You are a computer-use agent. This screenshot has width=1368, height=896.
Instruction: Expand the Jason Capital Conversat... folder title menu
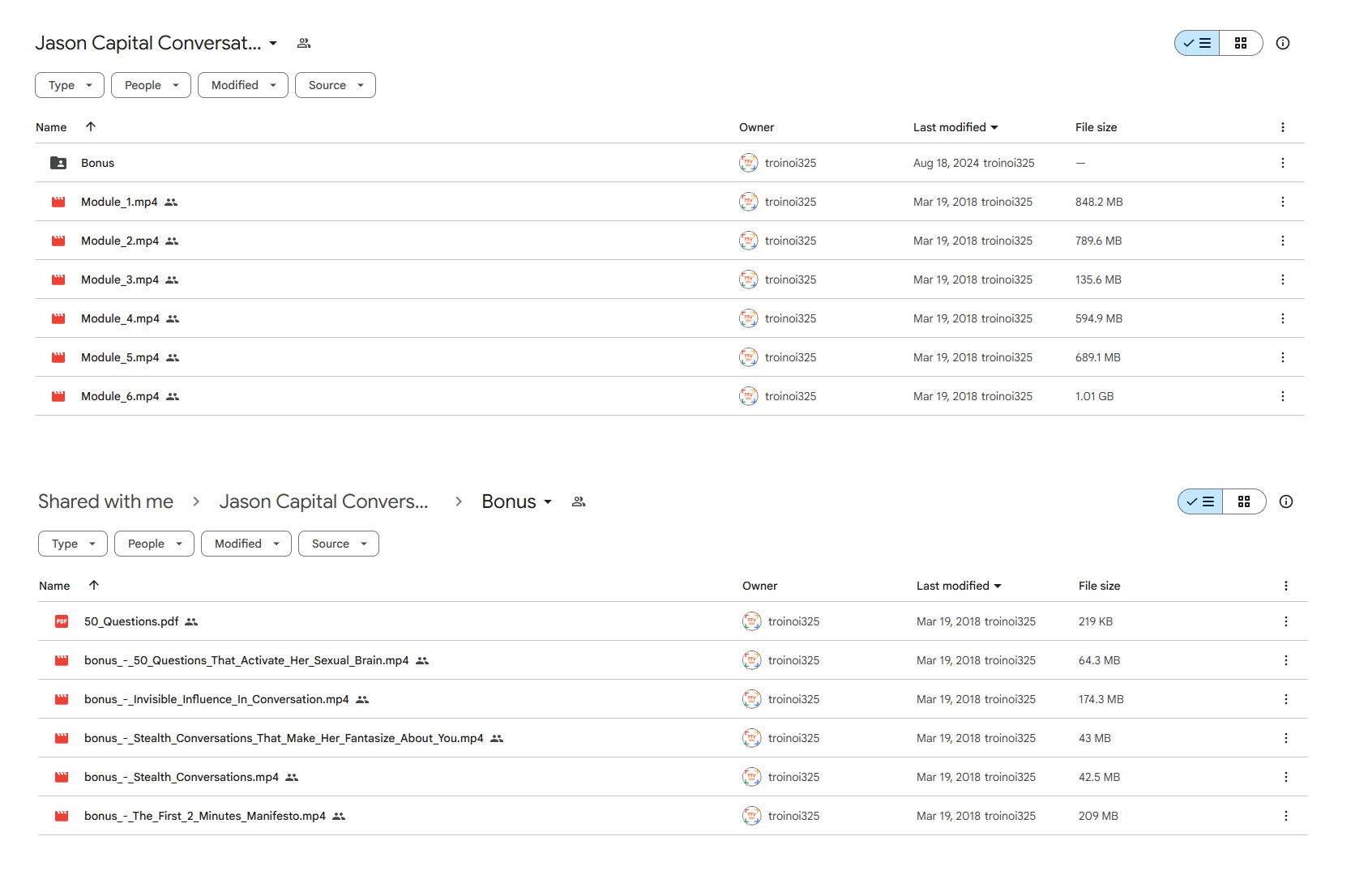pyautogui.click(x=273, y=43)
